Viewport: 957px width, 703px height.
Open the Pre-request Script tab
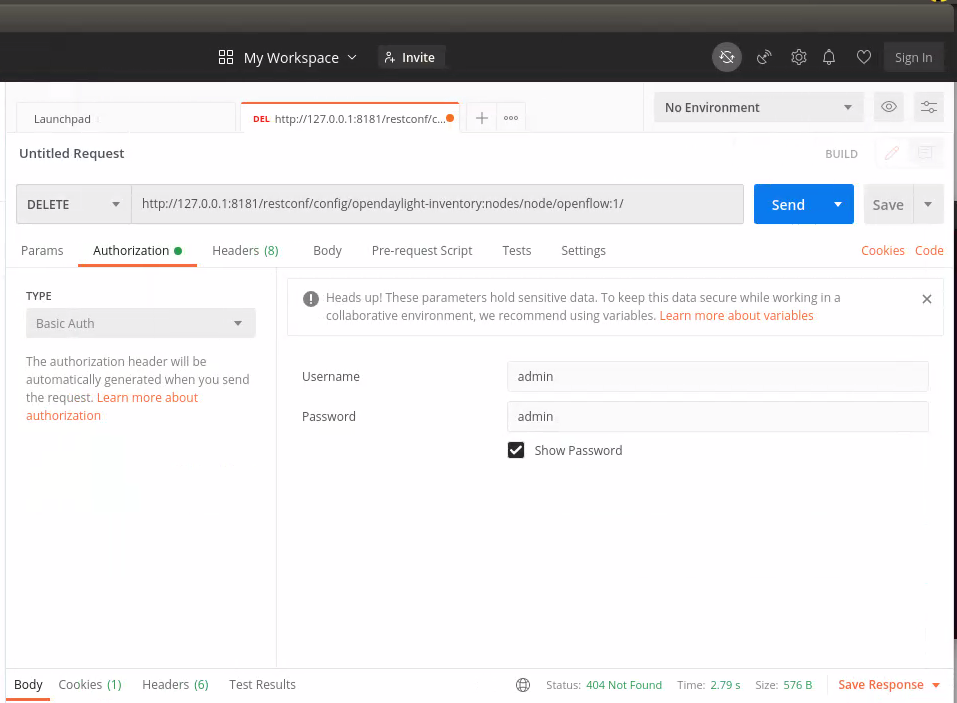point(422,250)
